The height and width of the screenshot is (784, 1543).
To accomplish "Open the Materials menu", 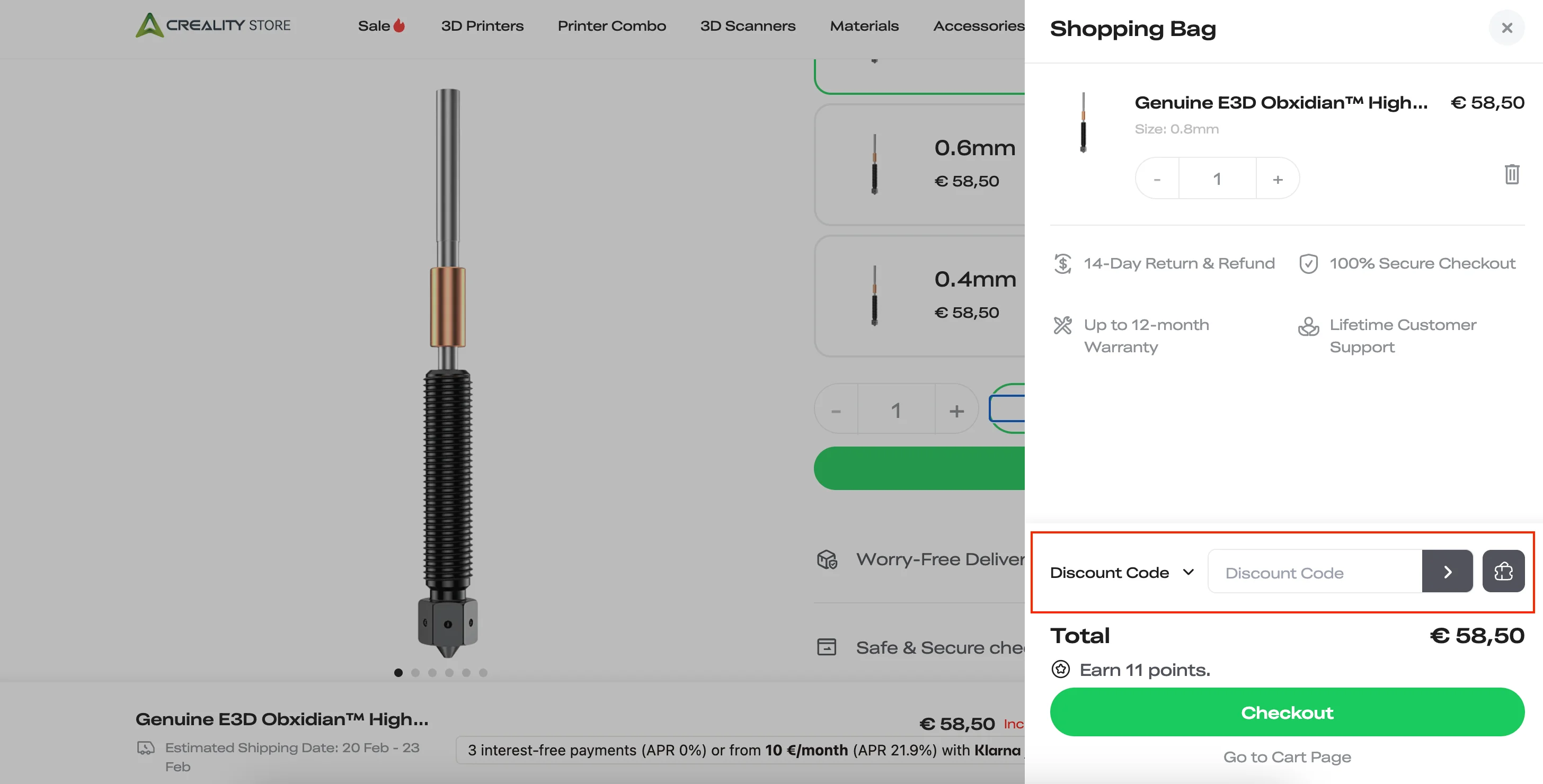I will 864,26.
